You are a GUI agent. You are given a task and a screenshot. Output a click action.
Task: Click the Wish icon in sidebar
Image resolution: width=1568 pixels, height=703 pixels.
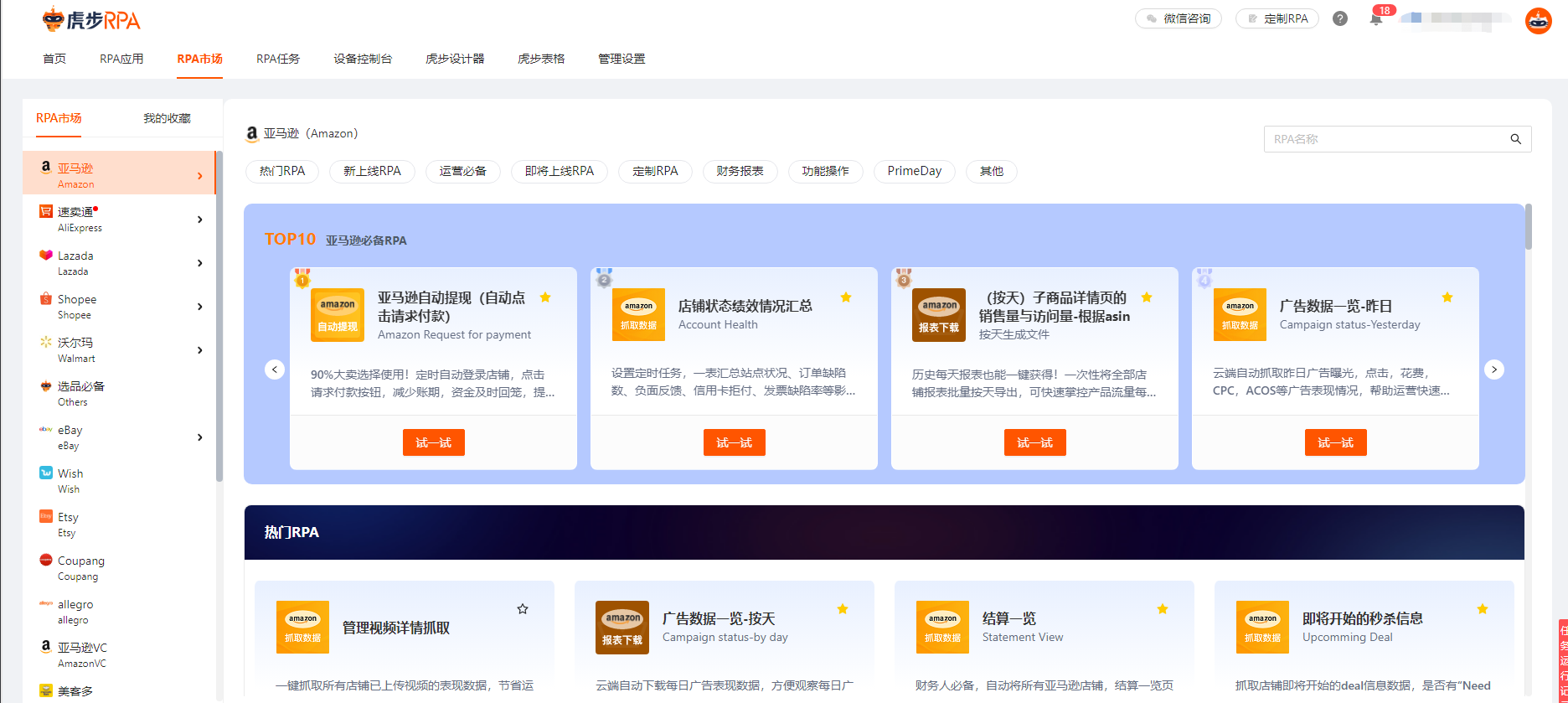click(46, 473)
